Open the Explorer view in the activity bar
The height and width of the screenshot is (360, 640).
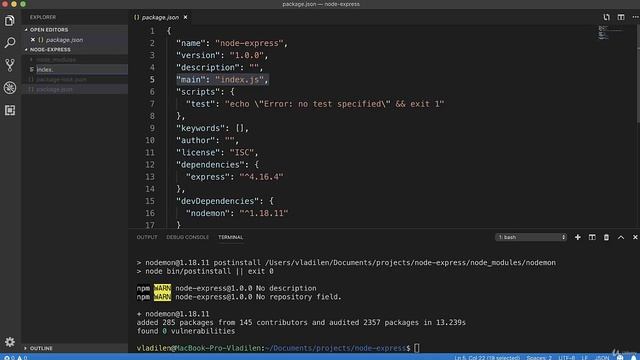click(10, 20)
